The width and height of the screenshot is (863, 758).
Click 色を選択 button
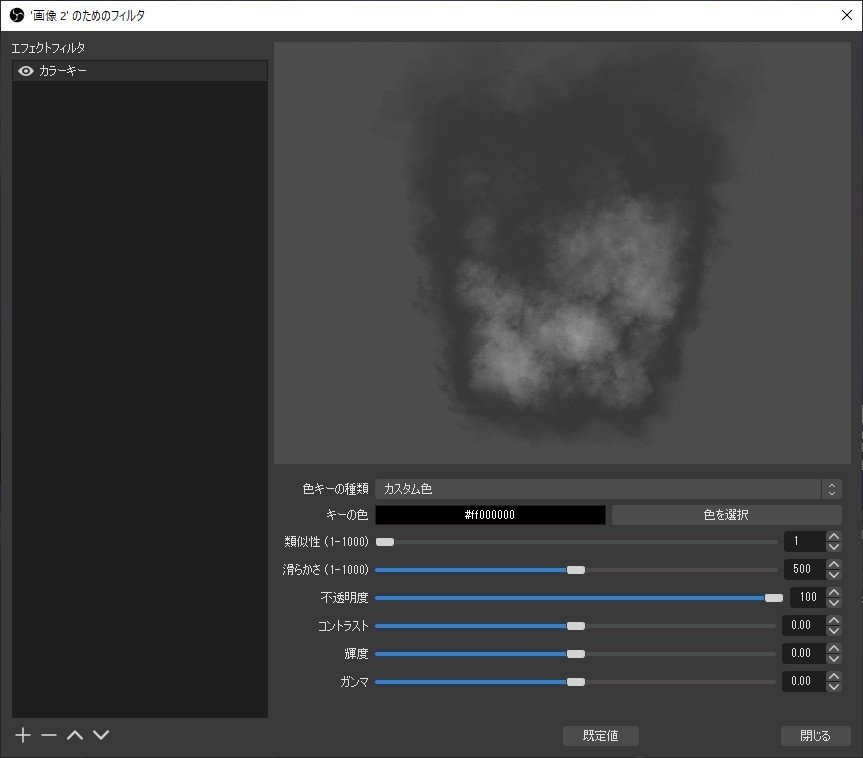tap(727, 515)
